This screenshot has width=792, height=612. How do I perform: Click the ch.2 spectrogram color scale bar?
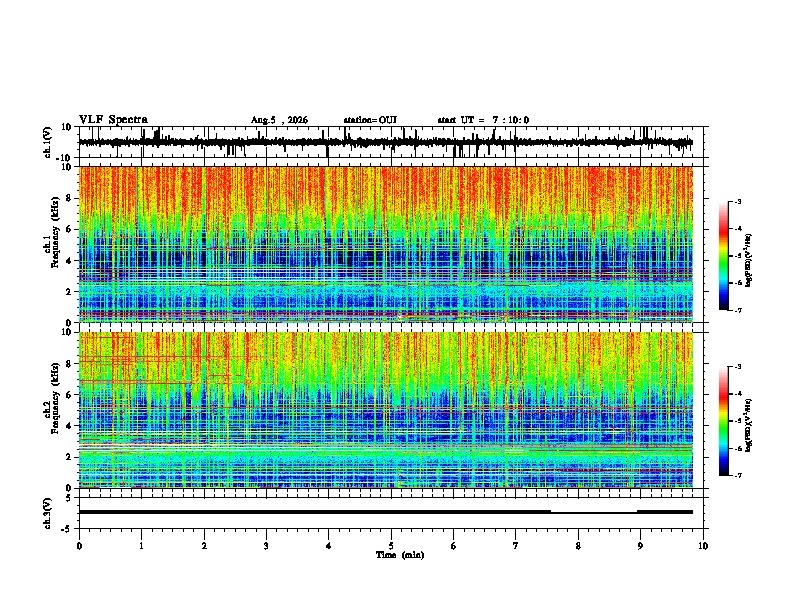click(x=724, y=421)
